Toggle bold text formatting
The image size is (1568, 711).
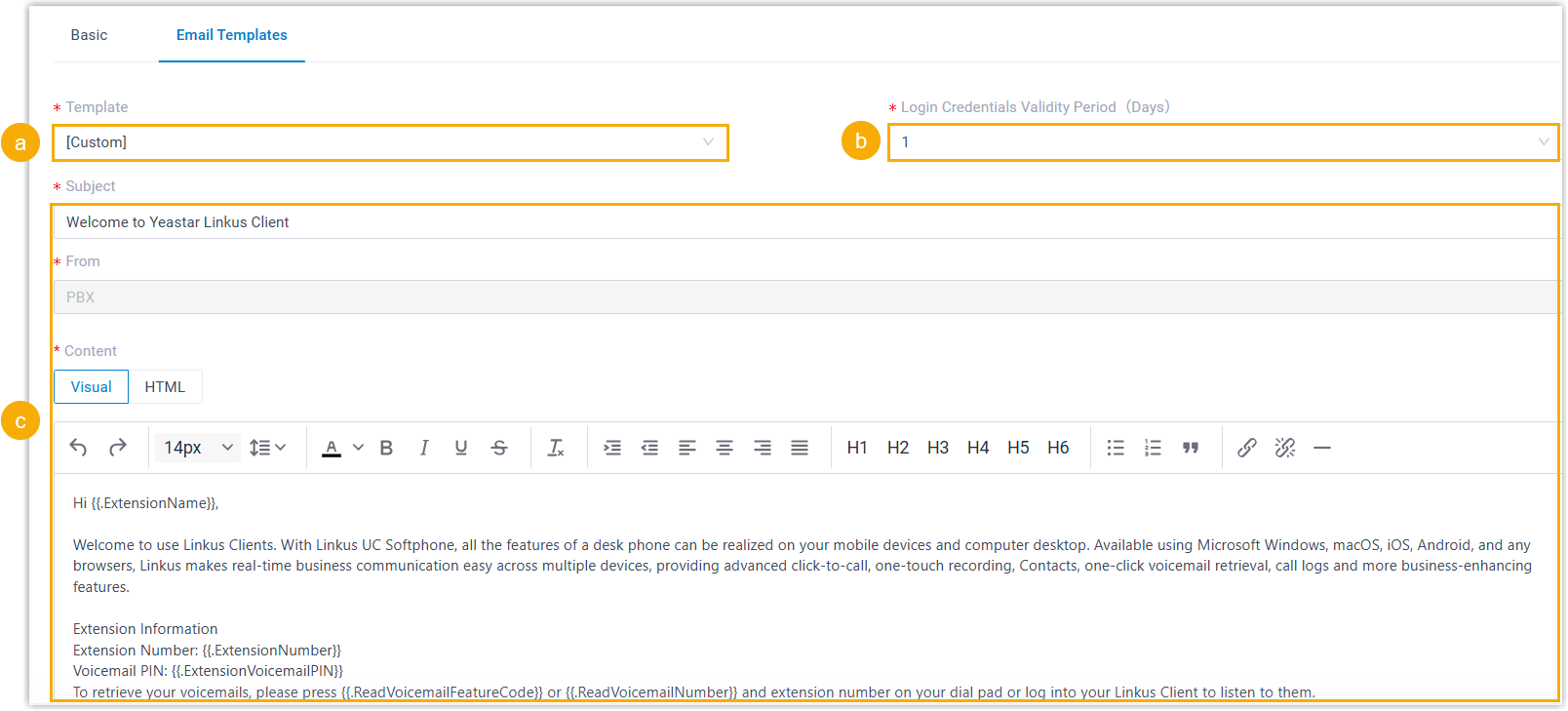tap(386, 448)
